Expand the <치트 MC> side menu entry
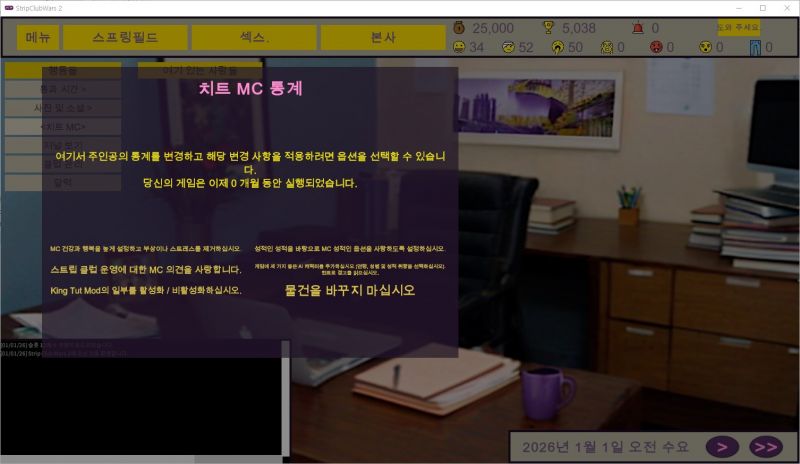The height and width of the screenshot is (464, 800). pos(63,127)
